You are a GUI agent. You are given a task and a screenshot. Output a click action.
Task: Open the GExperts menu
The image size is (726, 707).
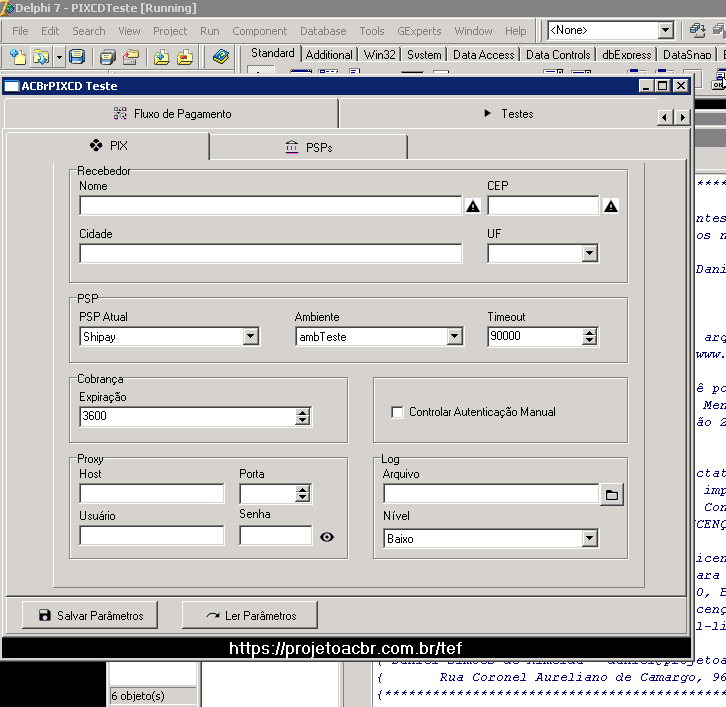[419, 31]
